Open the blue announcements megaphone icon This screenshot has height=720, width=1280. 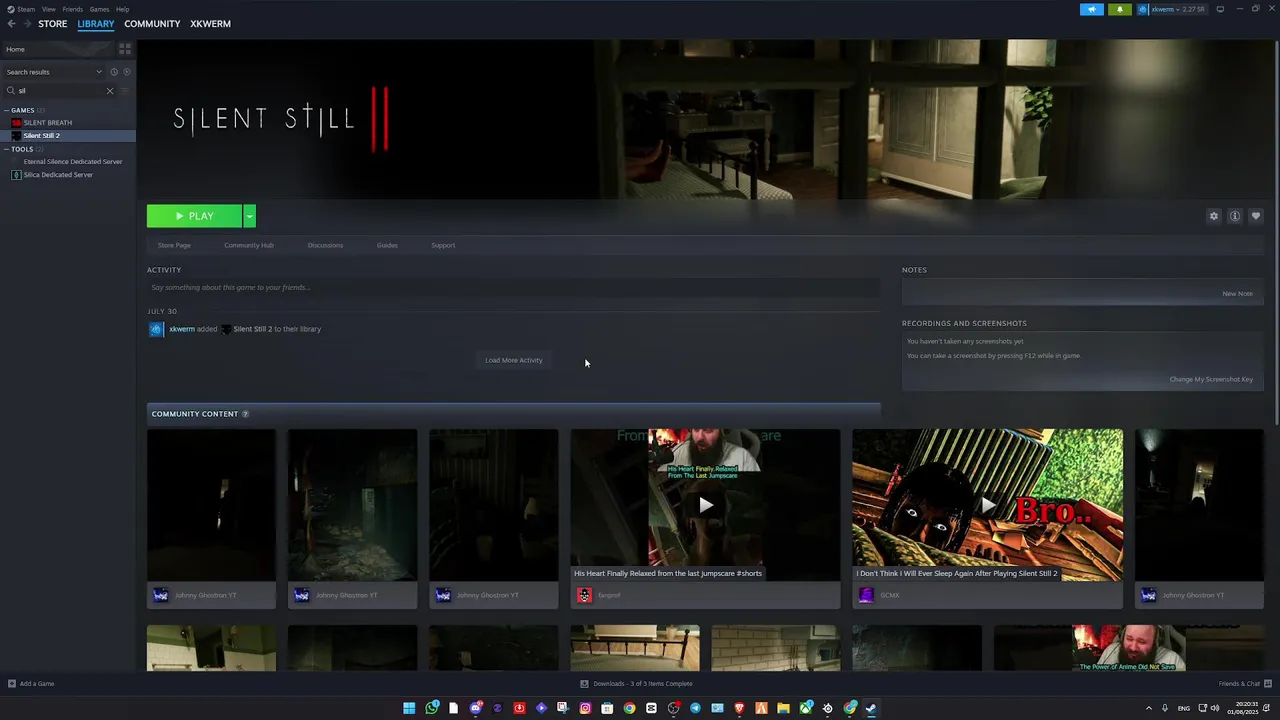click(x=1092, y=9)
